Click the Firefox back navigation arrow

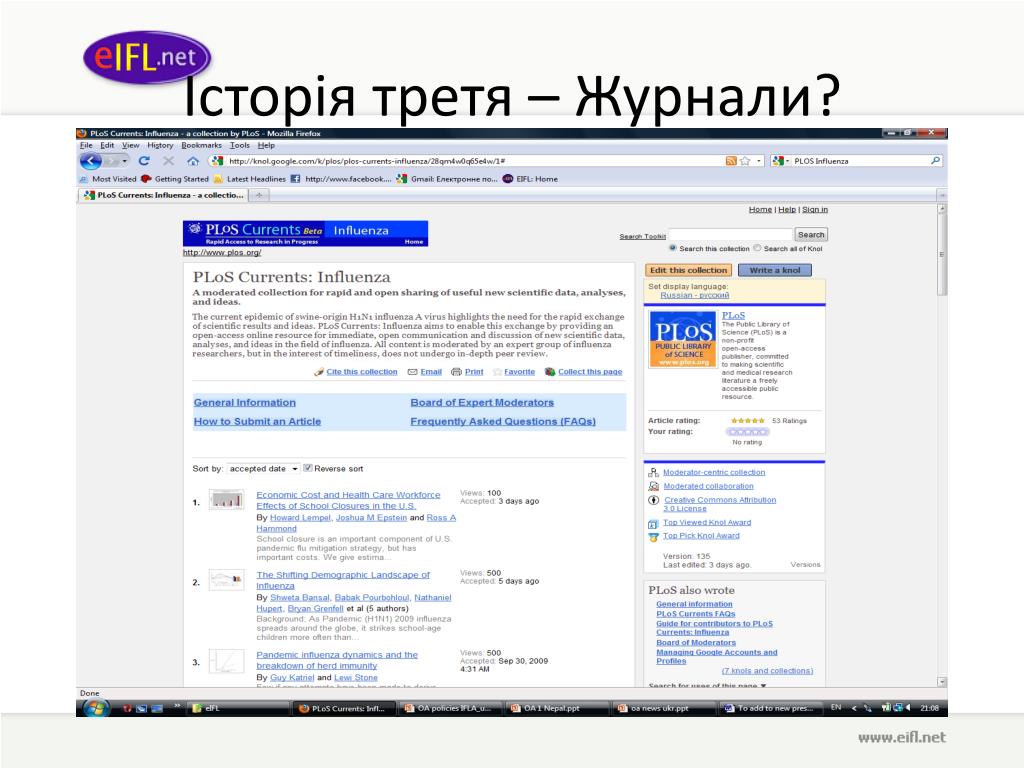pyautogui.click(x=91, y=161)
